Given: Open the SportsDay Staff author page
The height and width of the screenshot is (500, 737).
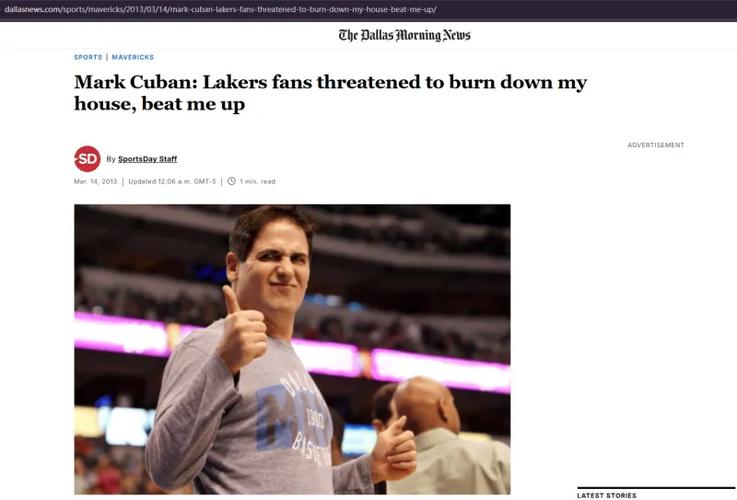Looking at the screenshot, I should point(148,159).
